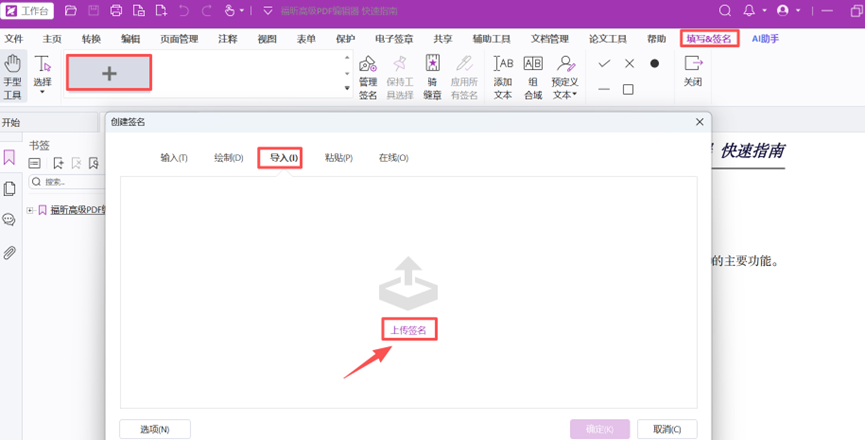Screen dimensions: 865x440
Task: Click the Manage Signatures (管理签名) icon
Action: point(368,75)
